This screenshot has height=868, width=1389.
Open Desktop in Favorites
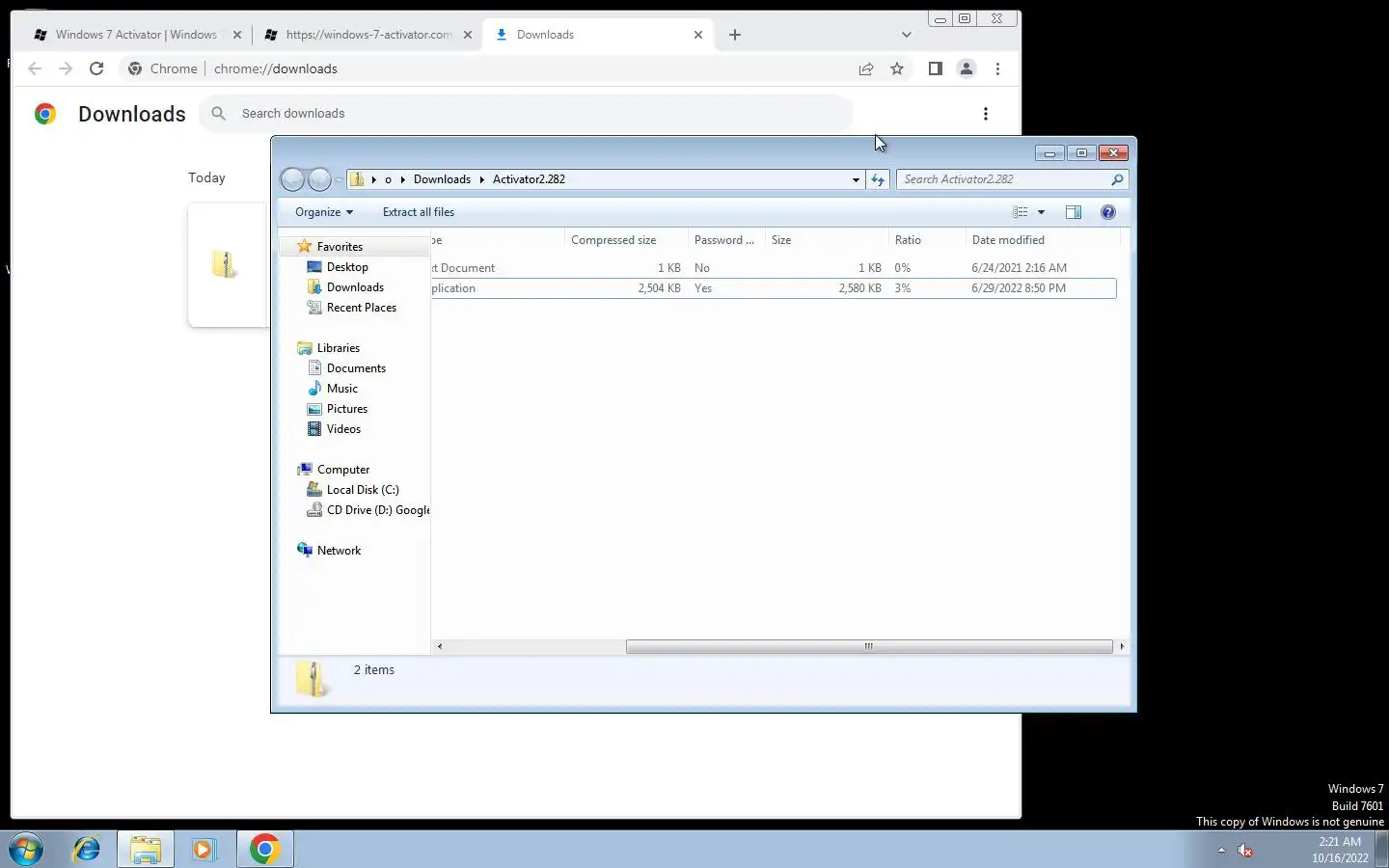347,267
